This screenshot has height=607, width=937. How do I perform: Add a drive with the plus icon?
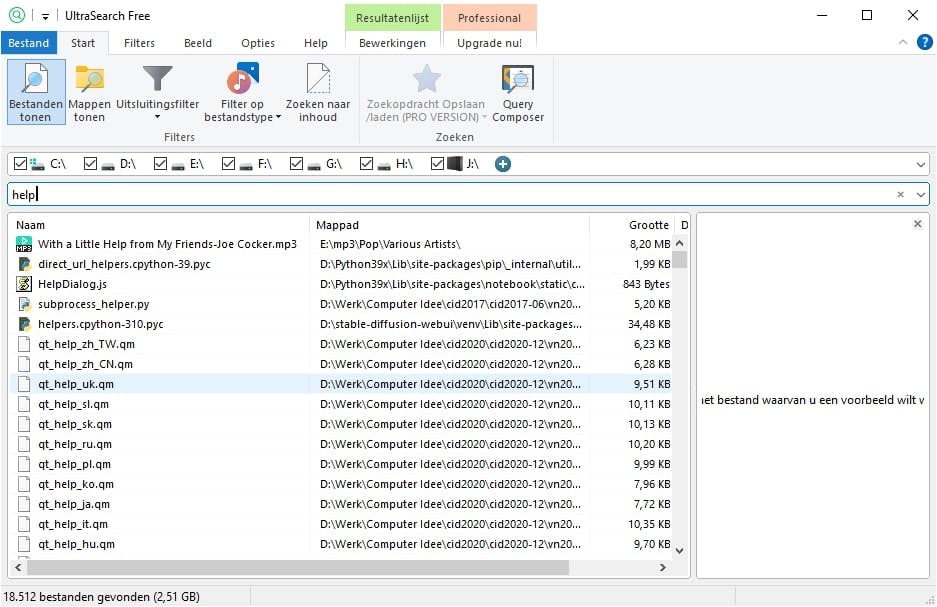pyautogui.click(x=503, y=164)
